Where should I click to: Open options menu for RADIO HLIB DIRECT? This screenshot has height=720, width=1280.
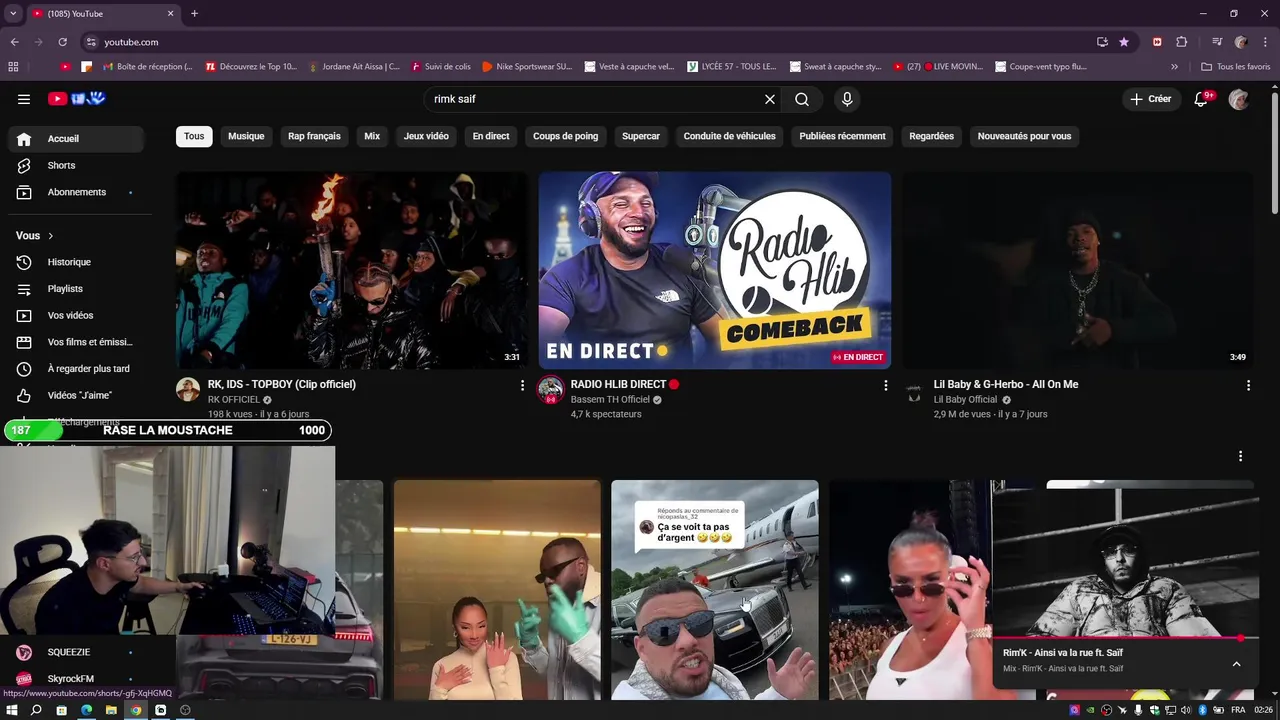pos(885,385)
